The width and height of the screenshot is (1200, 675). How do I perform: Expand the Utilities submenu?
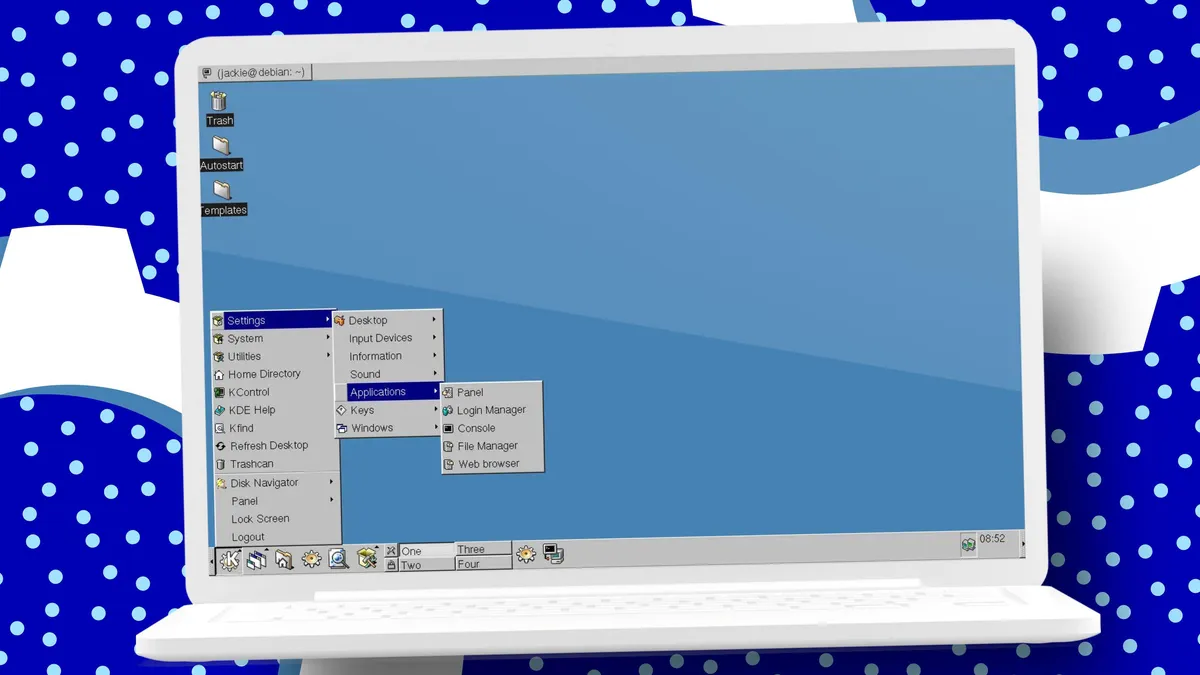pos(273,357)
